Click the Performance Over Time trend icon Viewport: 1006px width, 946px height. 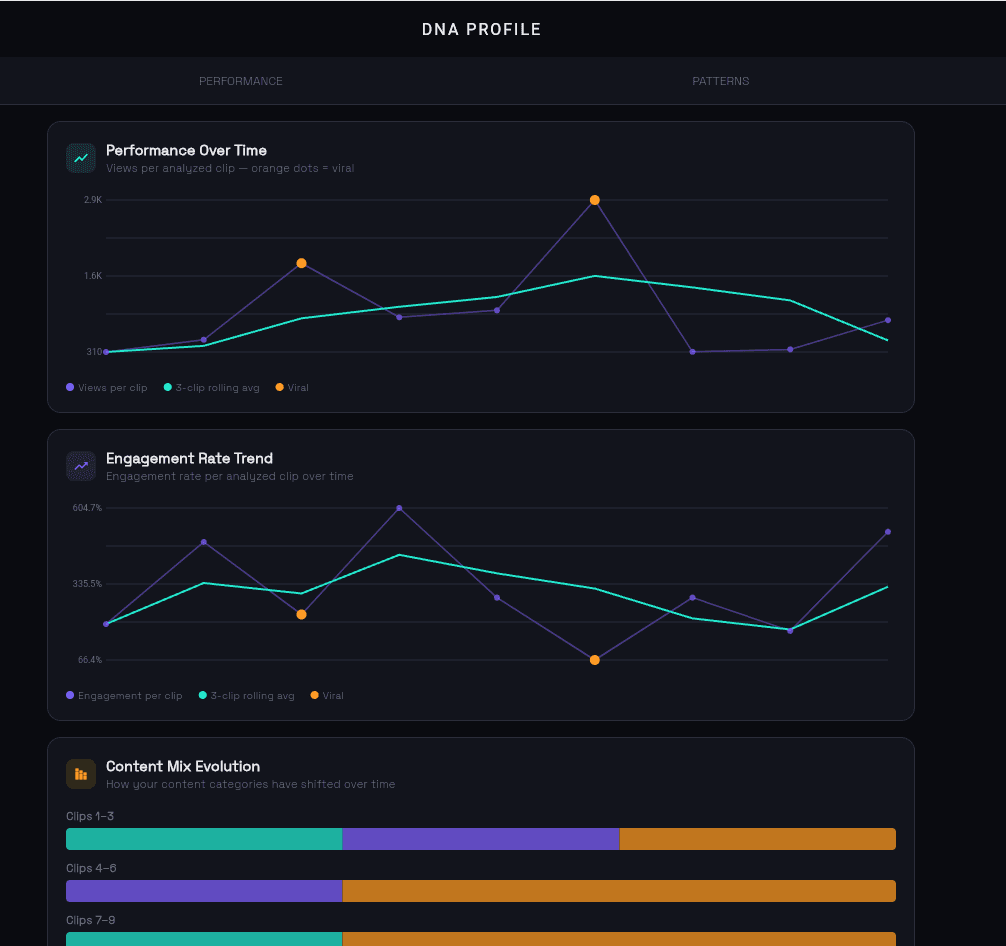[x=81, y=158]
